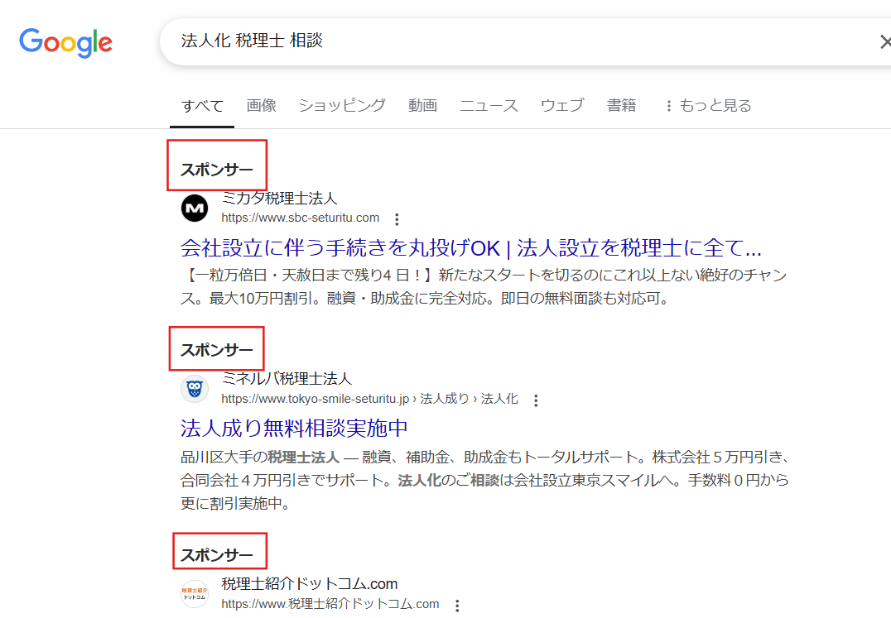Open the three-dot menu next to sbc-seturitu.com
Screen dimensions: 891x618
pyautogui.click(x=398, y=219)
